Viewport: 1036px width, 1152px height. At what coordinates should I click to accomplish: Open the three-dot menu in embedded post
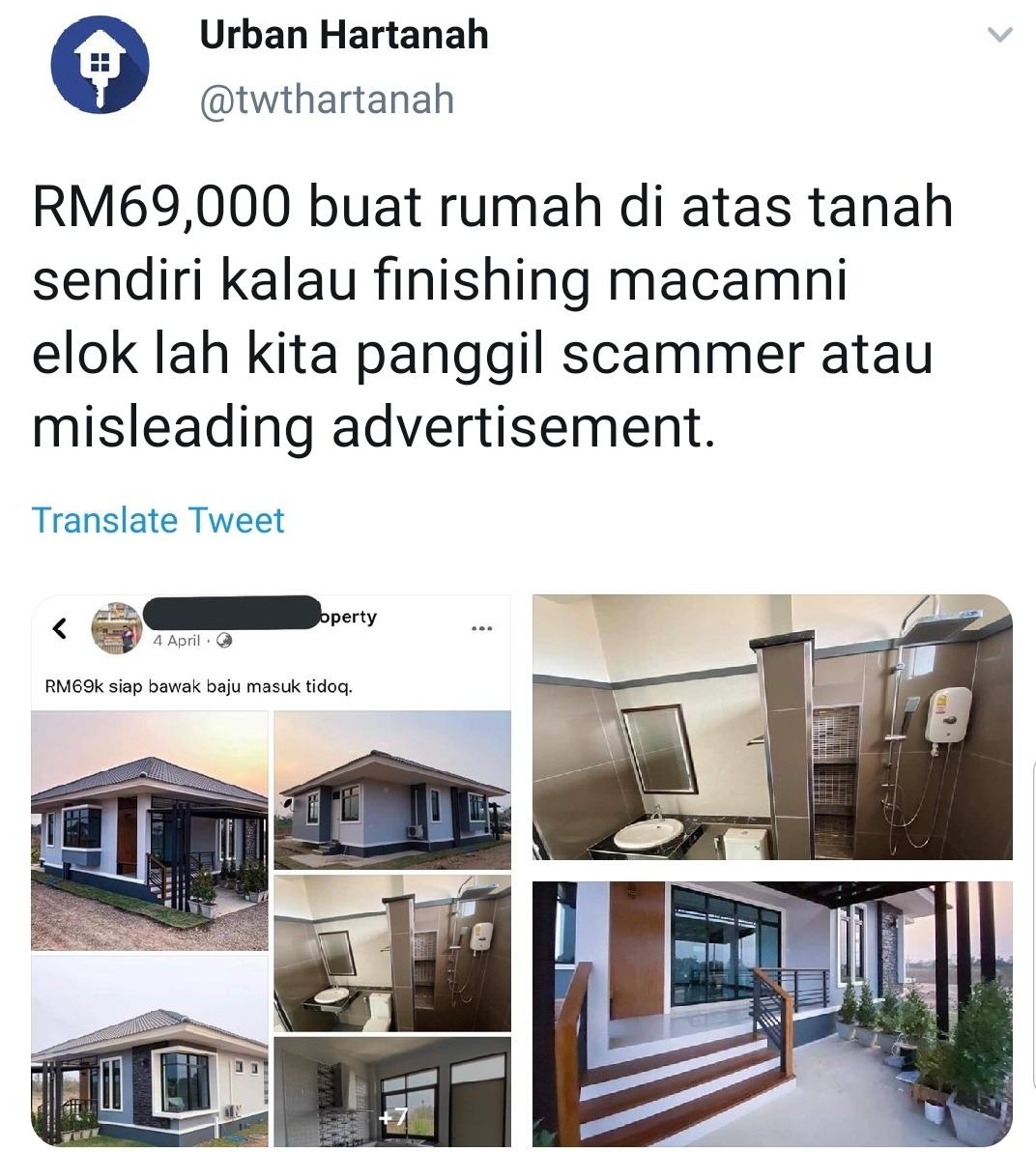481,628
